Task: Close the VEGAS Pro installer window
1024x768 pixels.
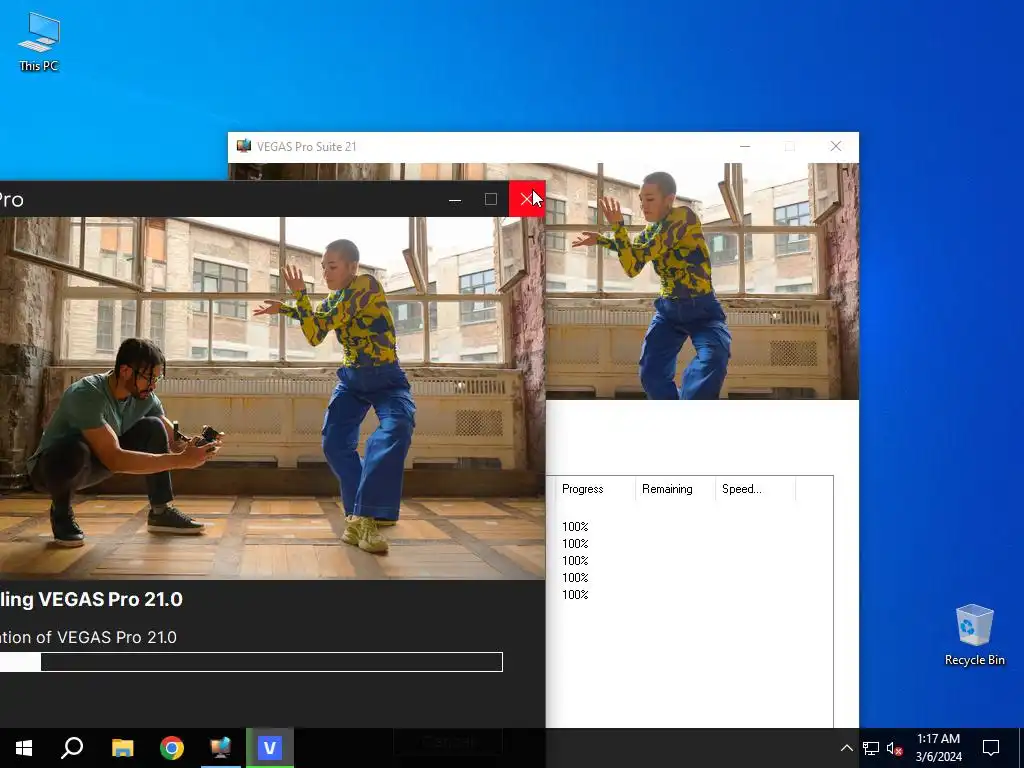Action: 526,199
